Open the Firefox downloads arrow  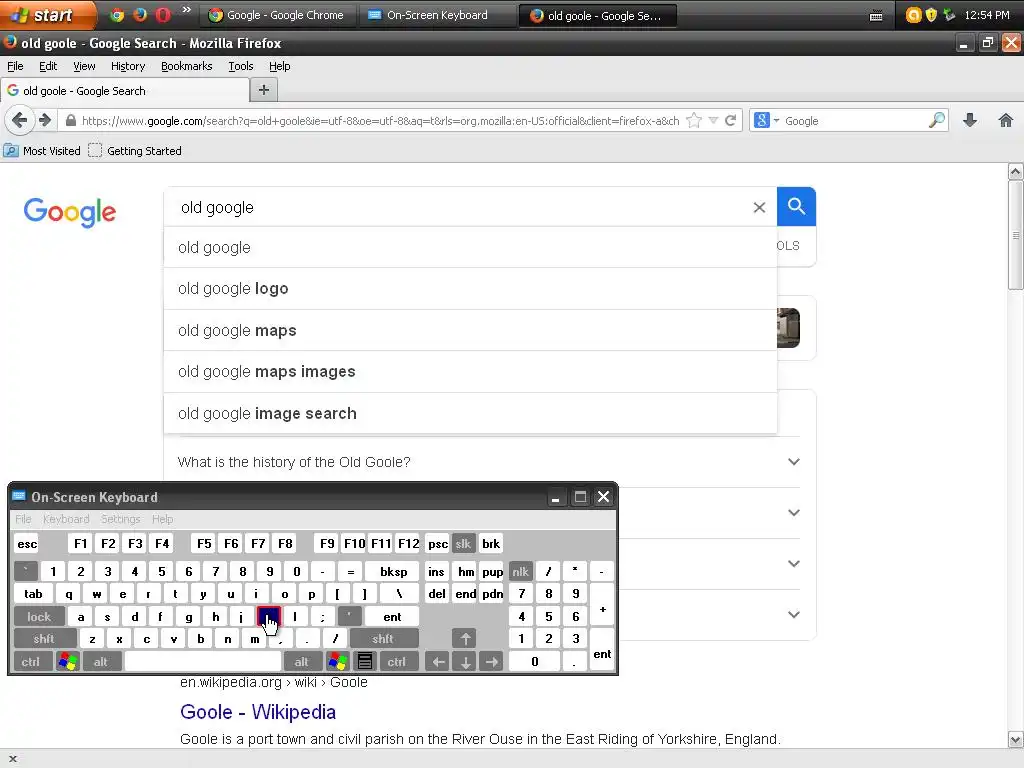970,120
